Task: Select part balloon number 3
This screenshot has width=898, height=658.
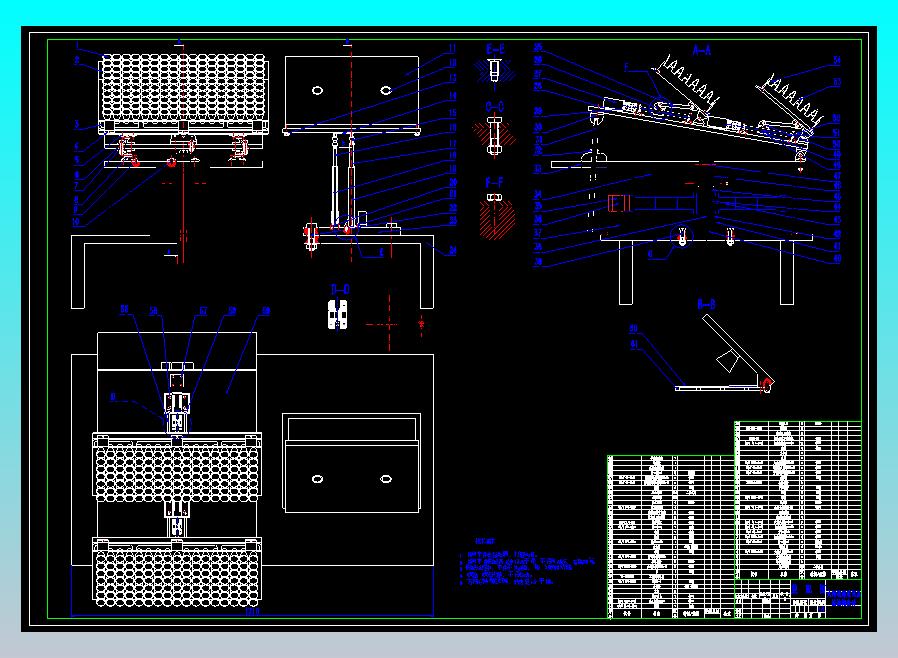Action: click(76, 124)
